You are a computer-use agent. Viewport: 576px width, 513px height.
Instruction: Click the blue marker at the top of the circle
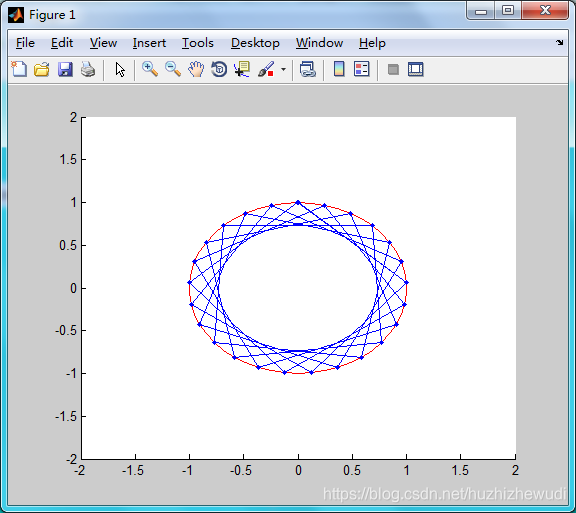pos(298,202)
